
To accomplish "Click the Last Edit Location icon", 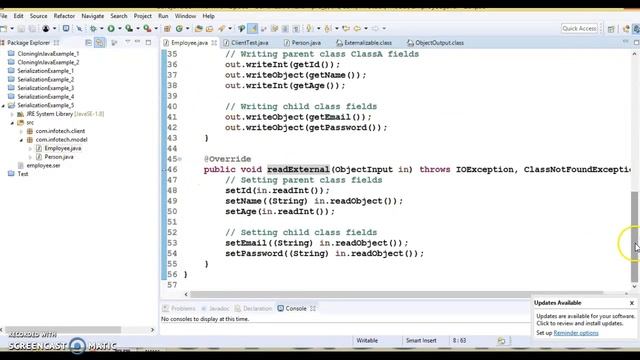I will [x=346, y=29].
